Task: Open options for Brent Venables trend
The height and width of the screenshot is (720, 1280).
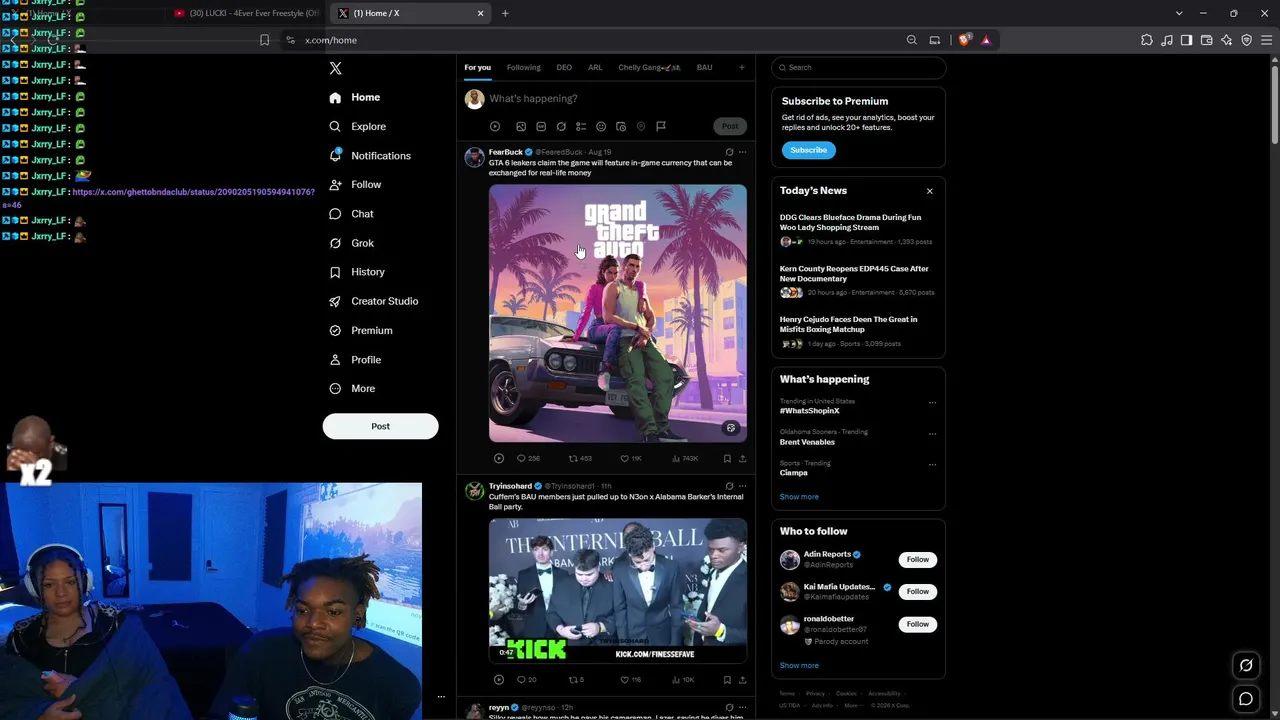Action: 932,434
